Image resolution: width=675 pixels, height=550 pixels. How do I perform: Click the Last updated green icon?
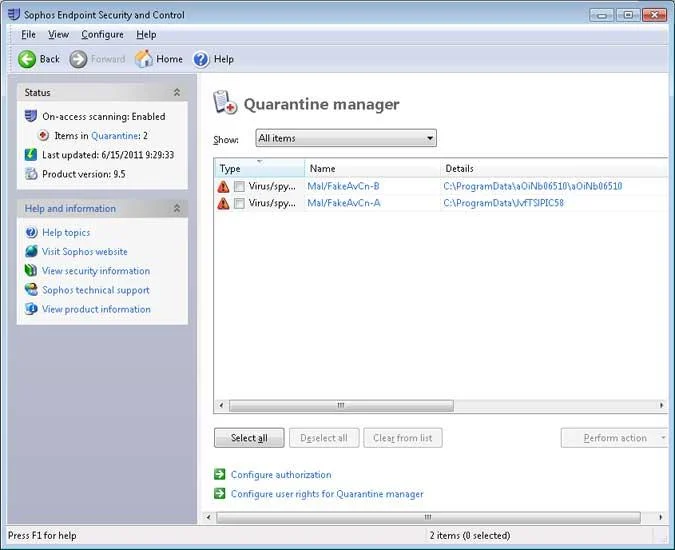pyautogui.click(x=31, y=154)
